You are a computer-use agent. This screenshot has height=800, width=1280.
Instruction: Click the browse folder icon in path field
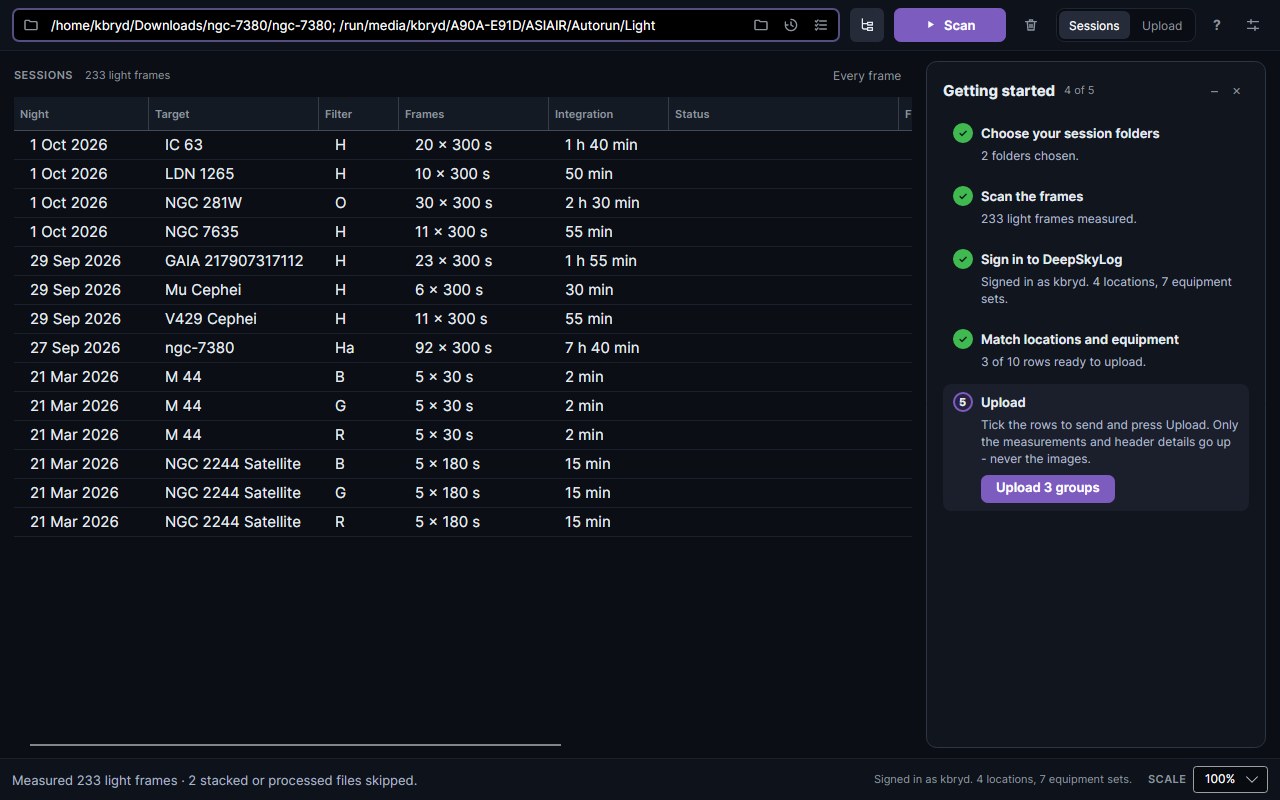click(761, 25)
